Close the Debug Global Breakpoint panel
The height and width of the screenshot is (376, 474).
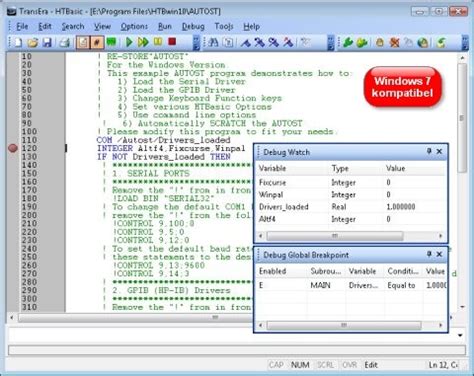point(439,254)
